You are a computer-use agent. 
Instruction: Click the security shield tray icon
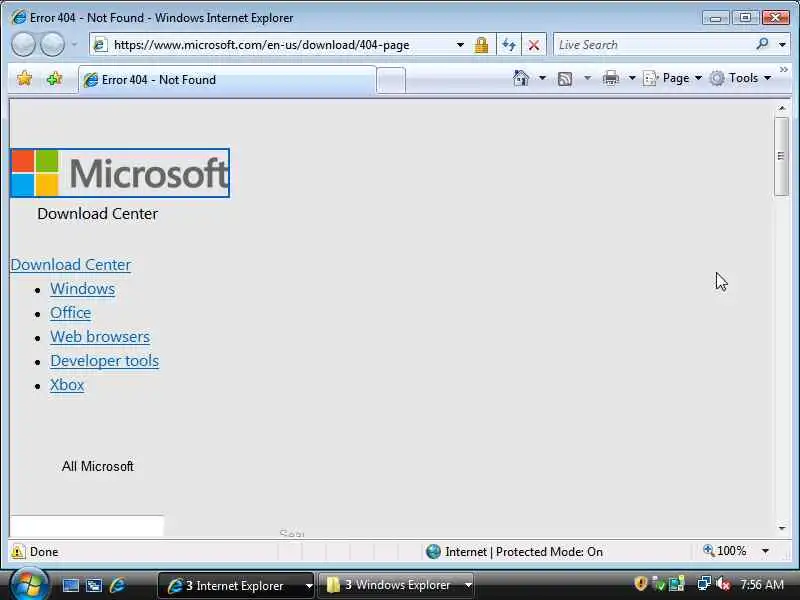tap(641, 584)
